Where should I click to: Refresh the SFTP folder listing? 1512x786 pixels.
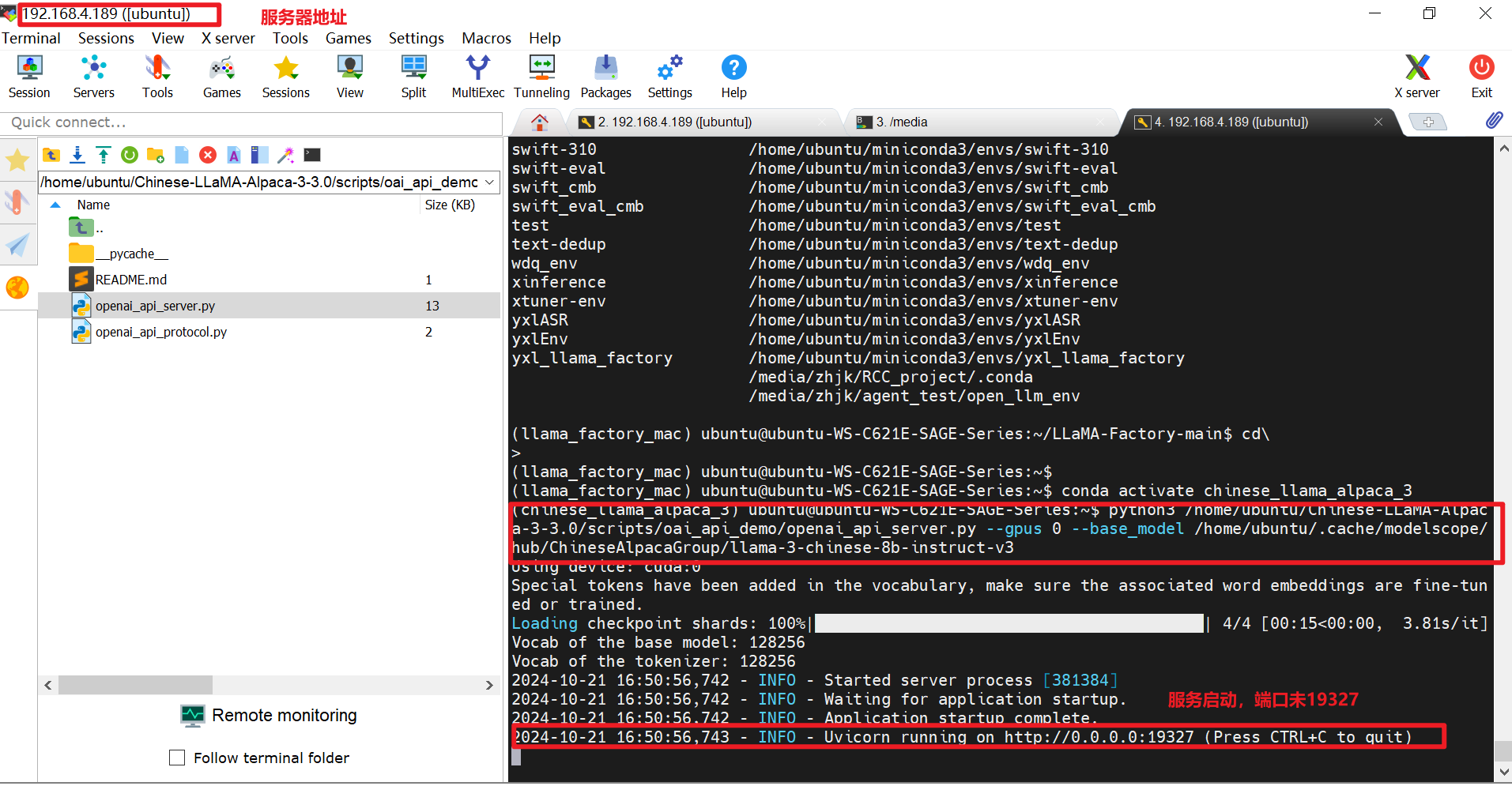[x=130, y=155]
